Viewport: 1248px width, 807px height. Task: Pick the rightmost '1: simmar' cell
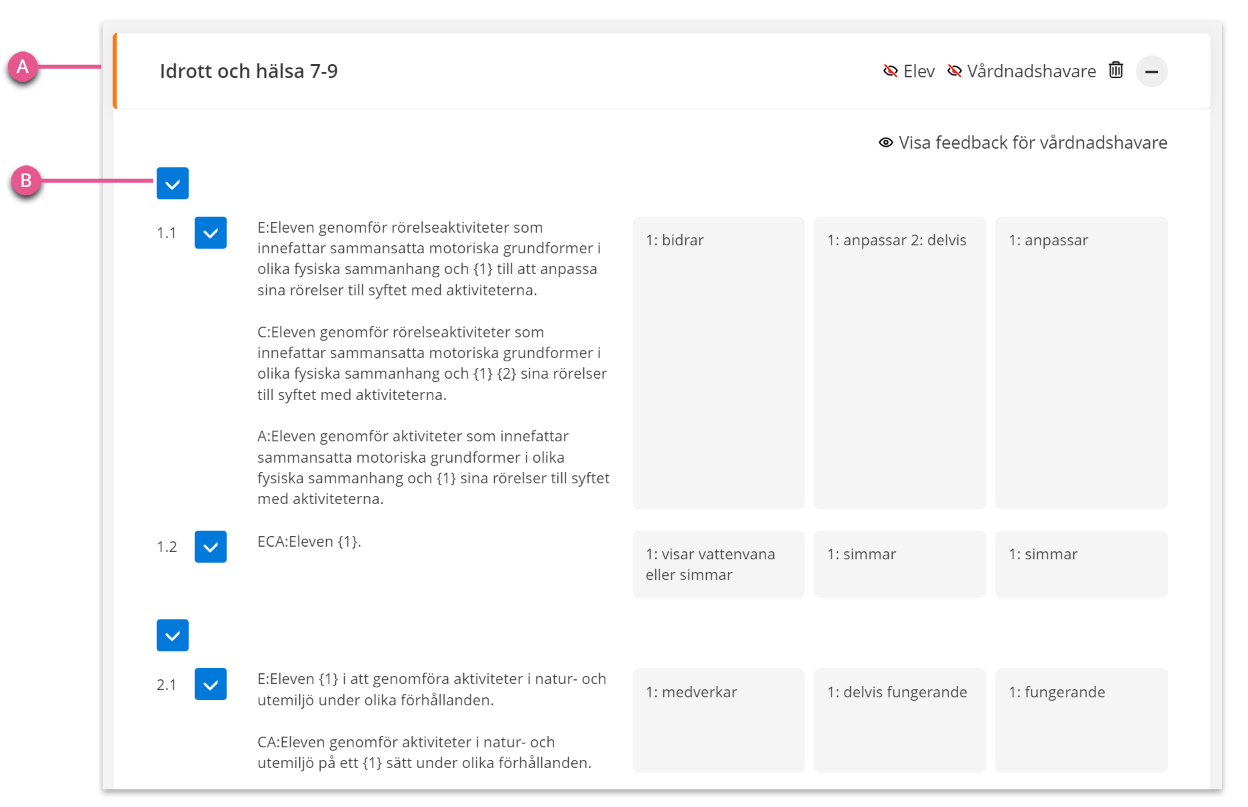coord(1081,564)
